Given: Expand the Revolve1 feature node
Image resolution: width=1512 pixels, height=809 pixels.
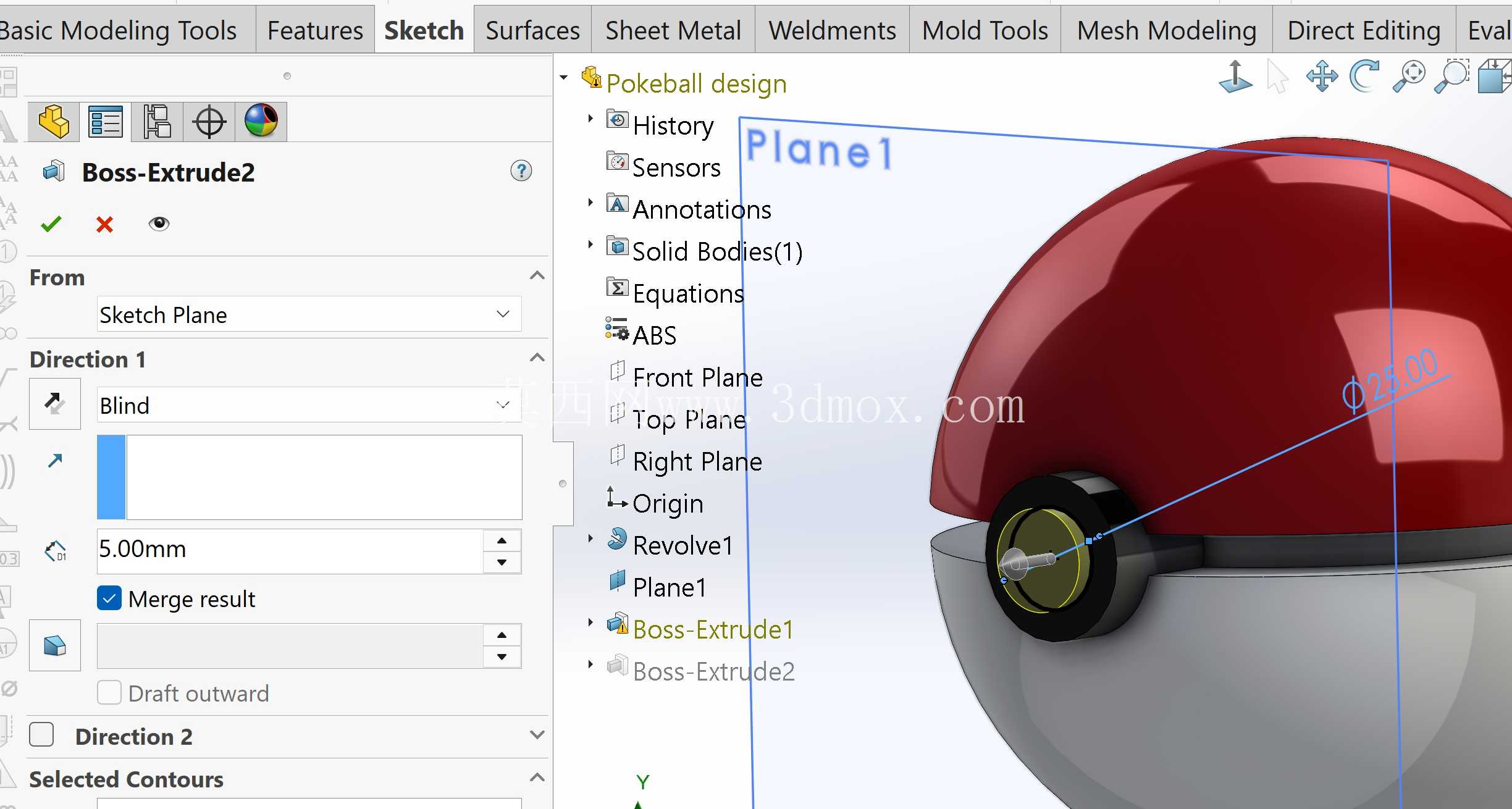Looking at the screenshot, I should pos(590,539).
